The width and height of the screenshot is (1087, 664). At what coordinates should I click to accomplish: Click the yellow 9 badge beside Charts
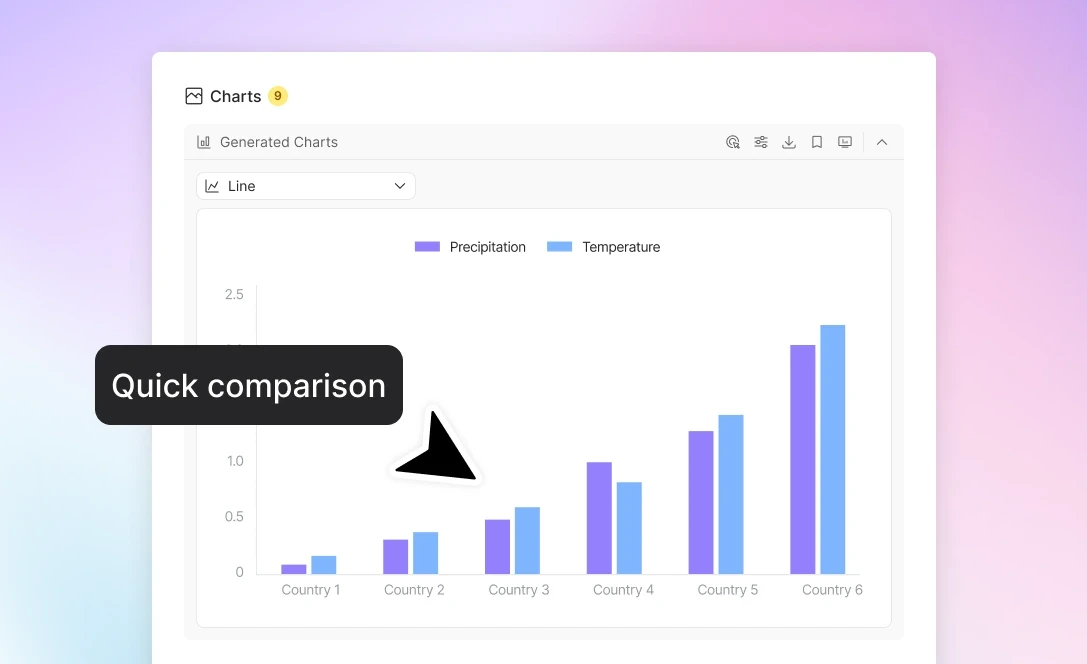coord(278,96)
